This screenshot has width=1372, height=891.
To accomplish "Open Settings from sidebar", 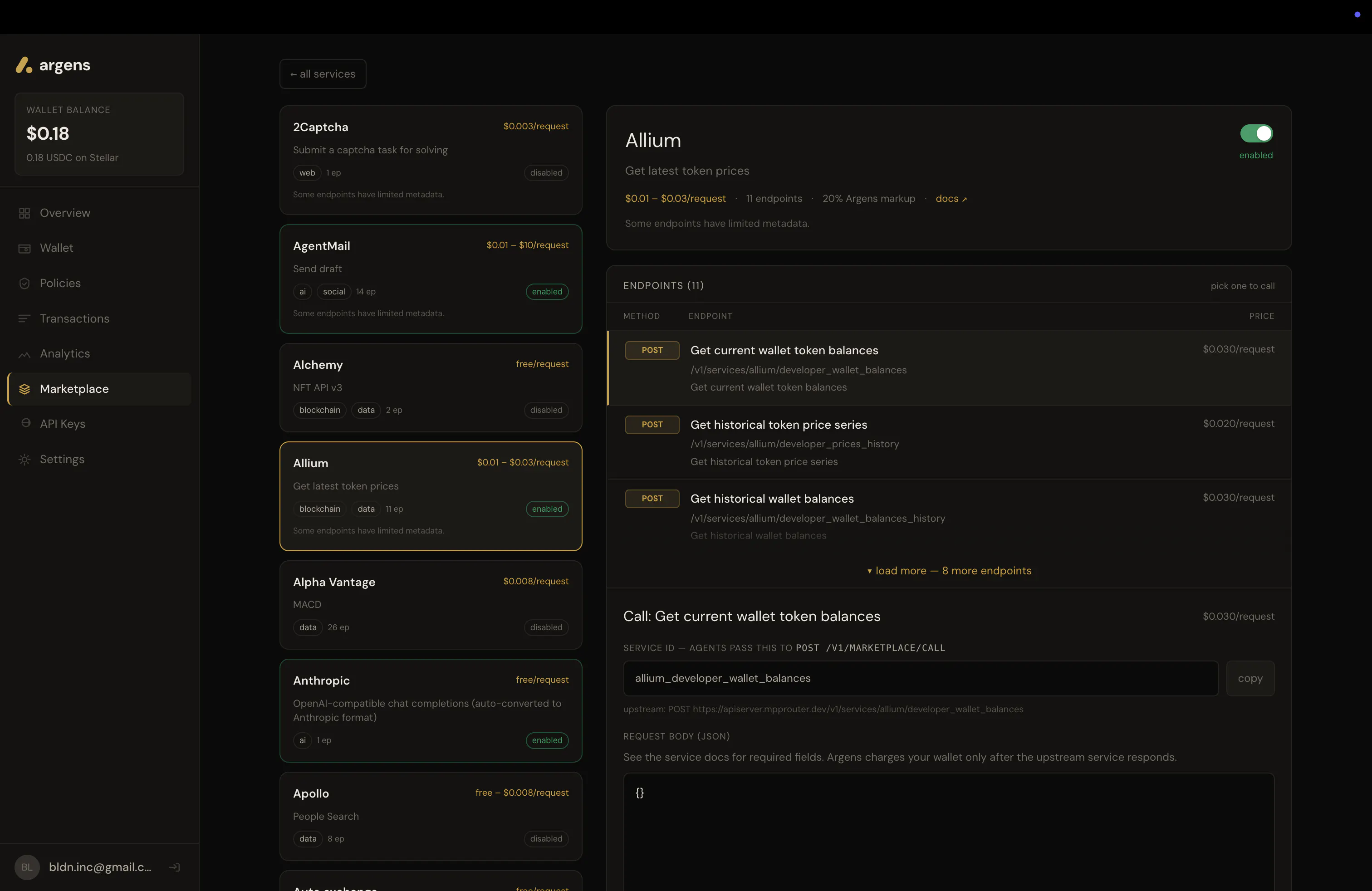I will 99,459.
